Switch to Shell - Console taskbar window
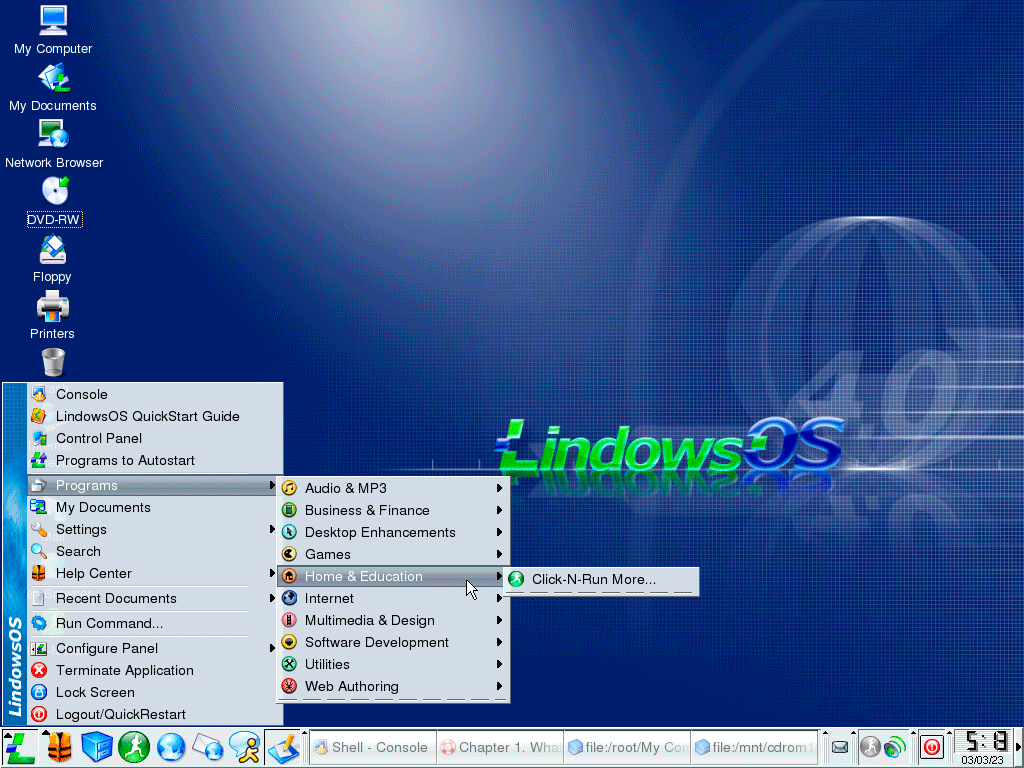This screenshot has height=768, width=1024. pyautogui.click(x=372, y=747)
